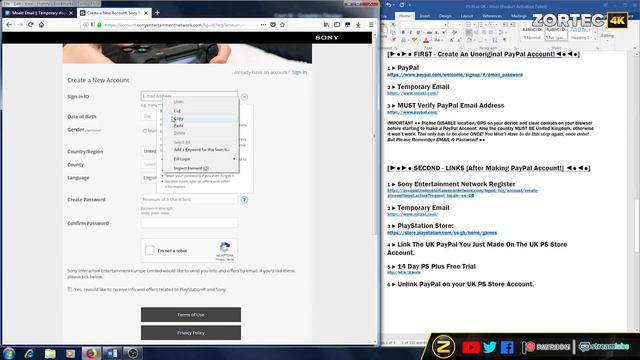The width and height of the screenshot is (640, 360).
Task: Go back using Firefox back arrow
Action: coord(9,24)
